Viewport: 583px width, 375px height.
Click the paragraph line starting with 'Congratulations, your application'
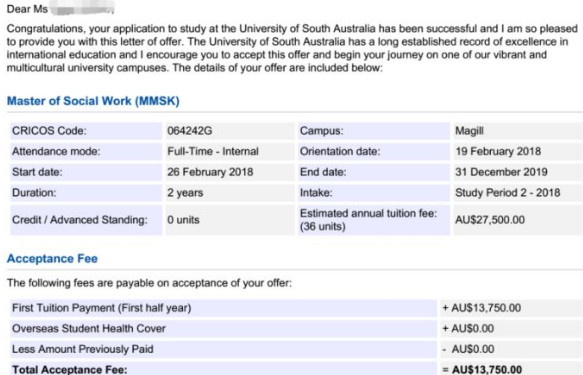pos(292,29)
